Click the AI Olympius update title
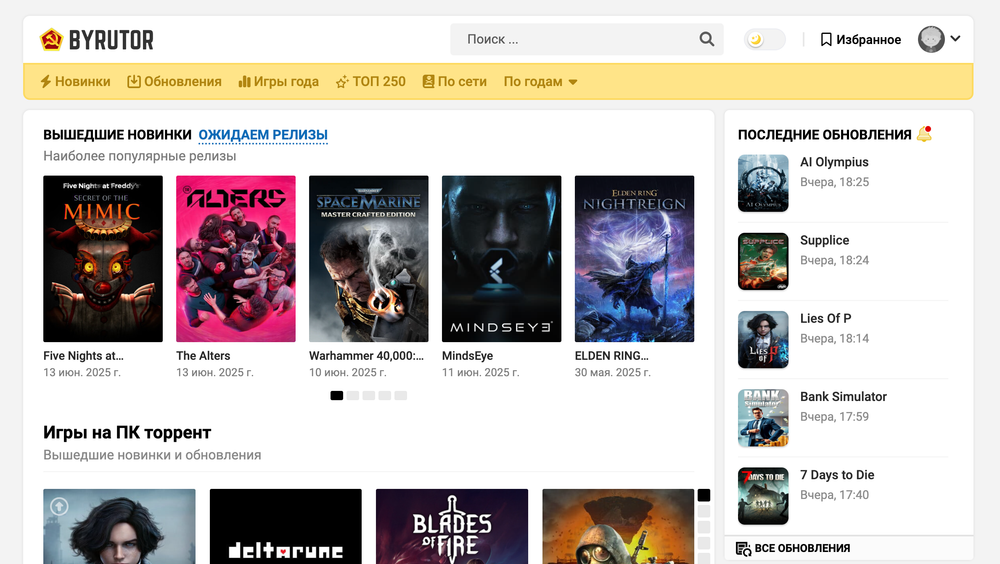1000x564 pixels. pyautogui.click(x=834, y=162)
